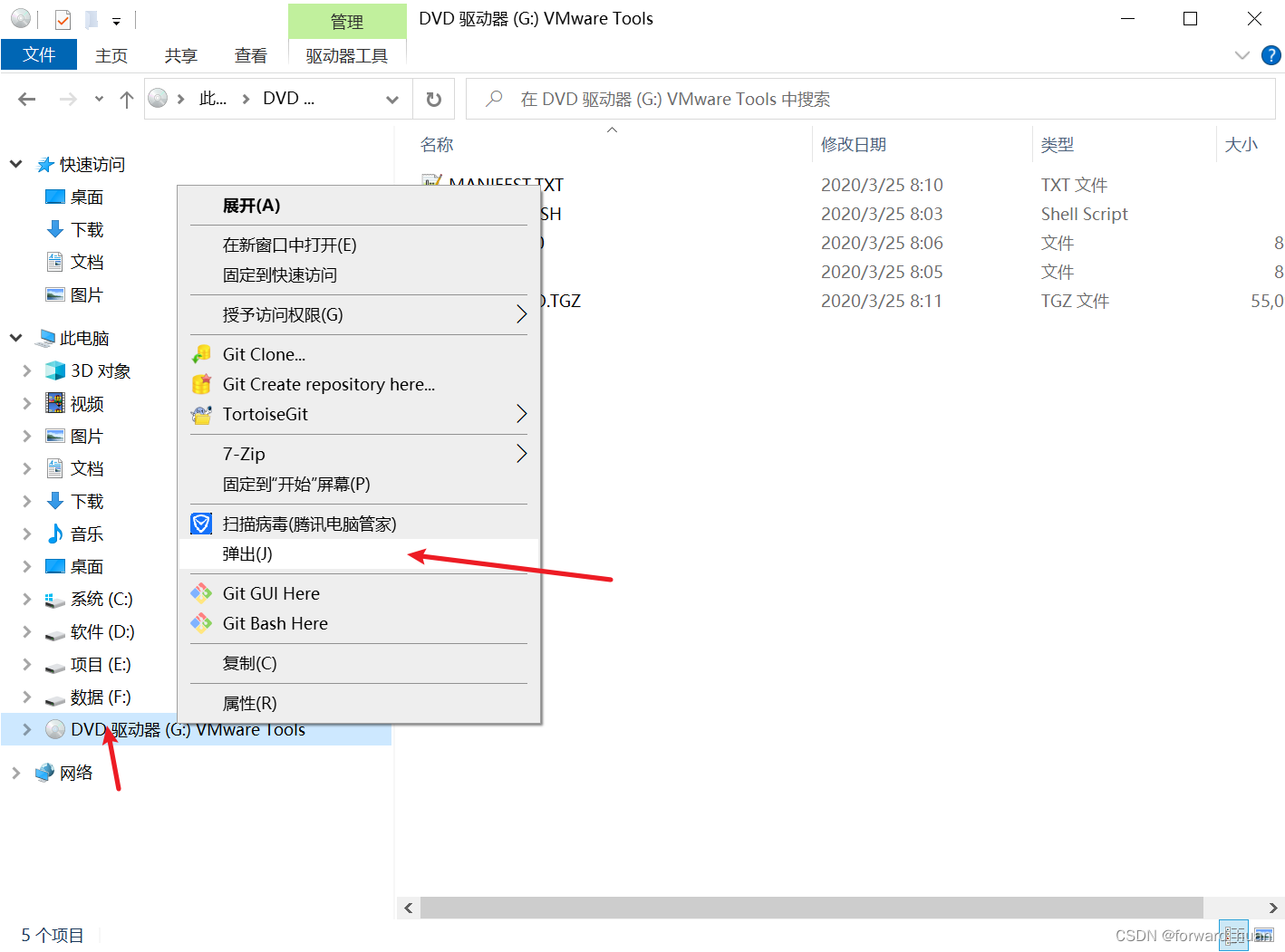Go forward with the forward arrow

[68, 99]
